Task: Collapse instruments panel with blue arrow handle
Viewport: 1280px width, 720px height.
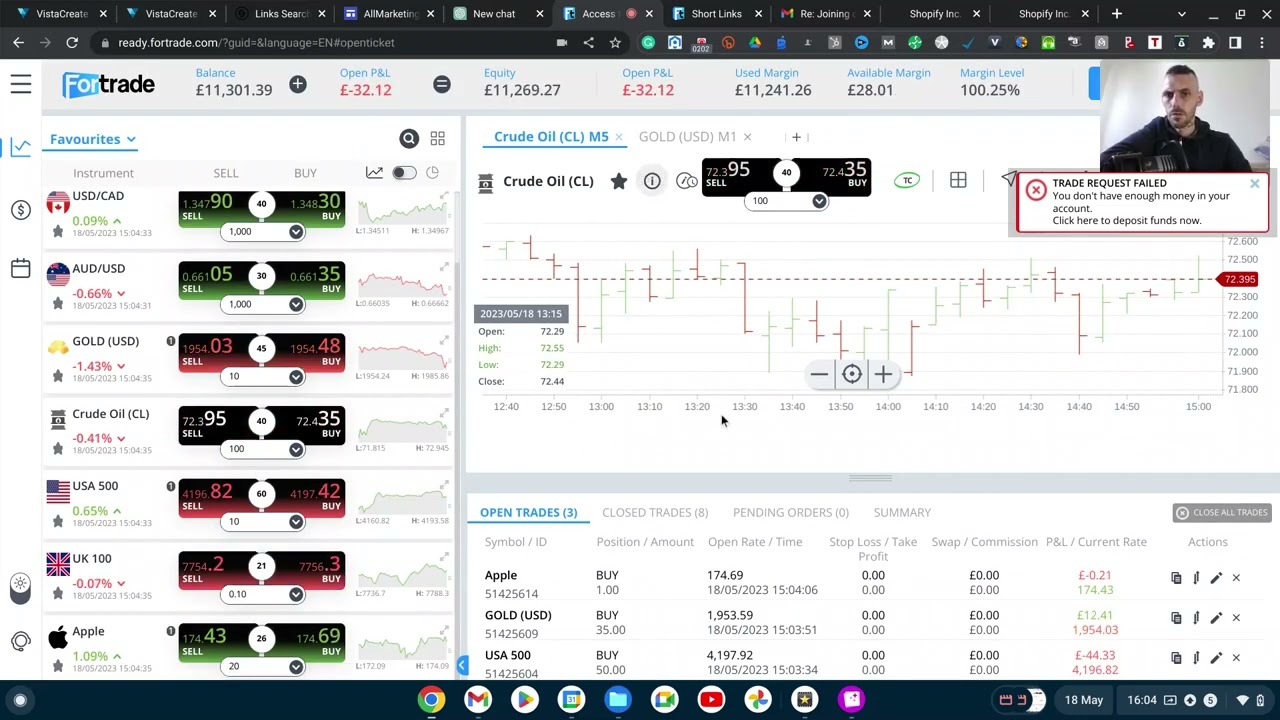Action: tap(462, 665)
